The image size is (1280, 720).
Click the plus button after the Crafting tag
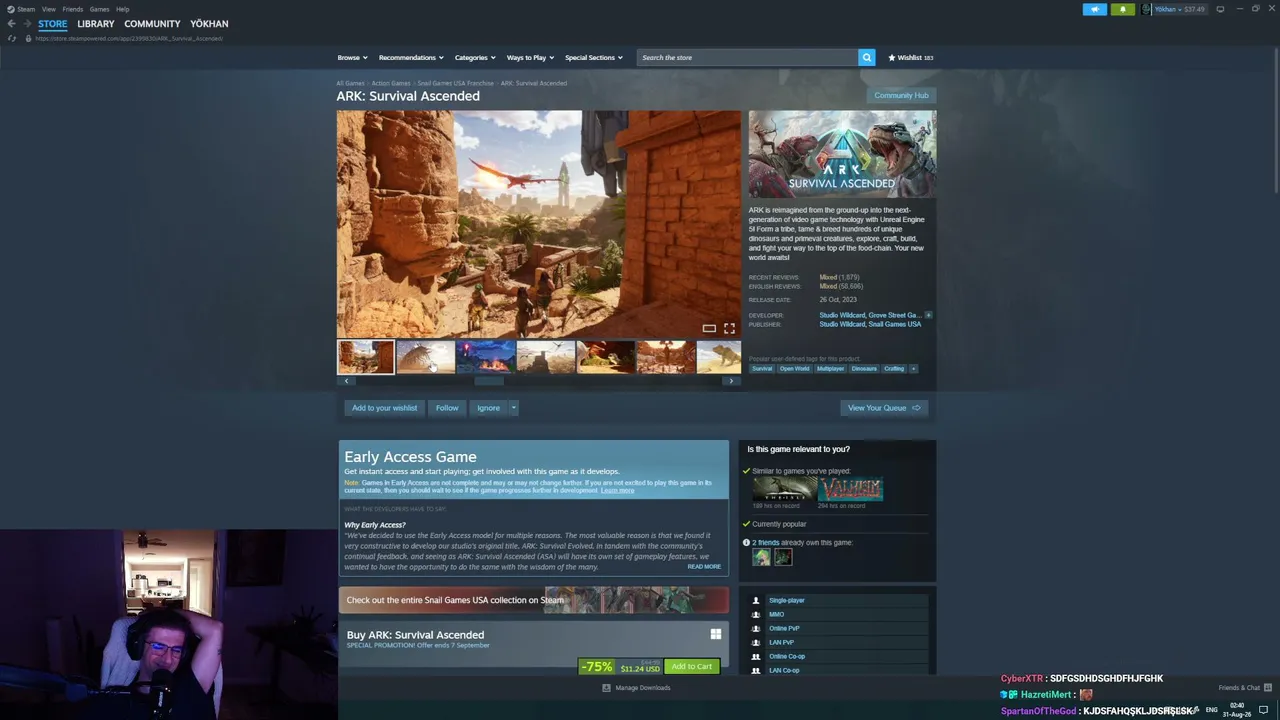(x=913, y=369)
